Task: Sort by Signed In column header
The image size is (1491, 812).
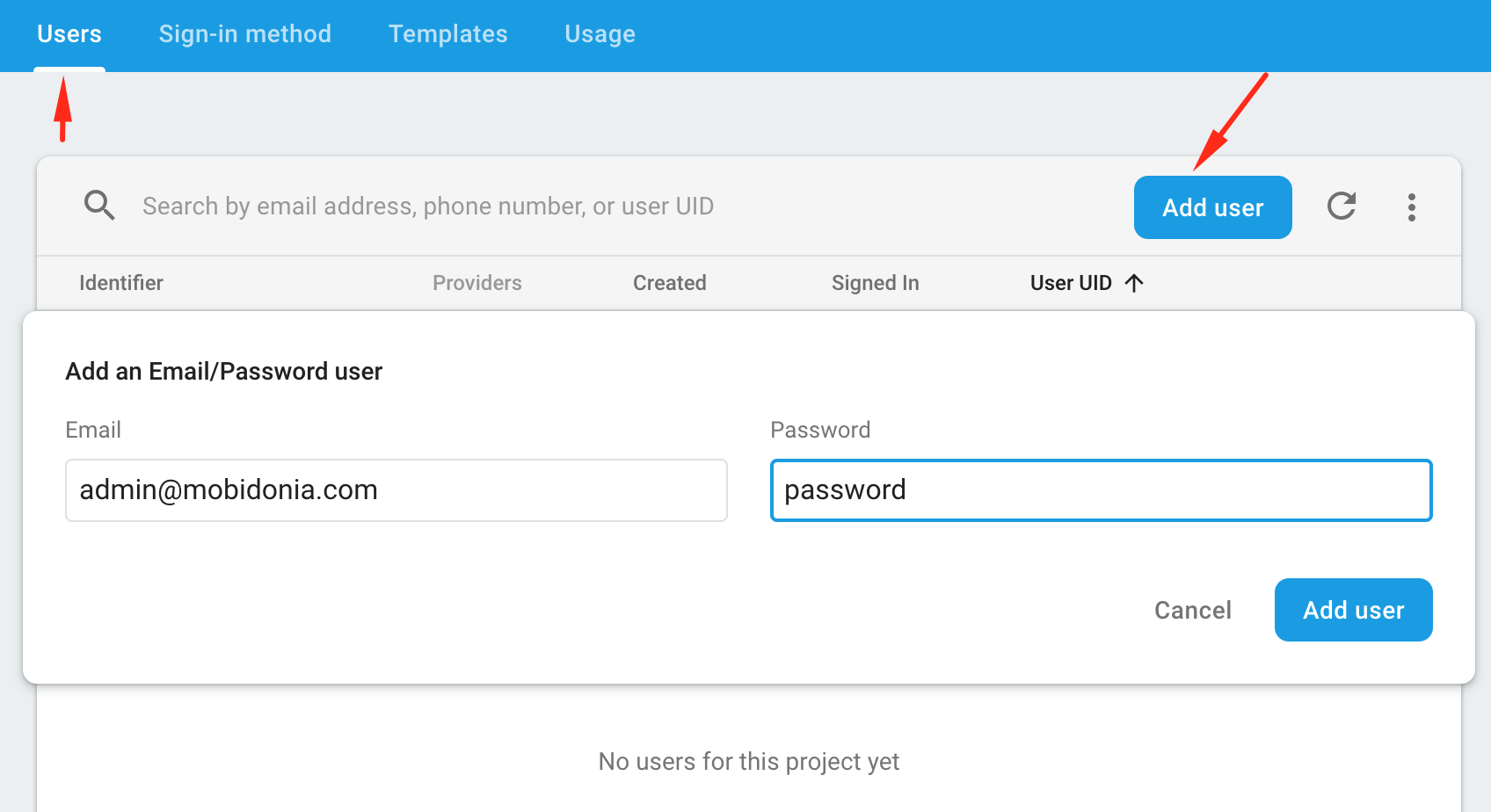Action: tap(876, 283)
